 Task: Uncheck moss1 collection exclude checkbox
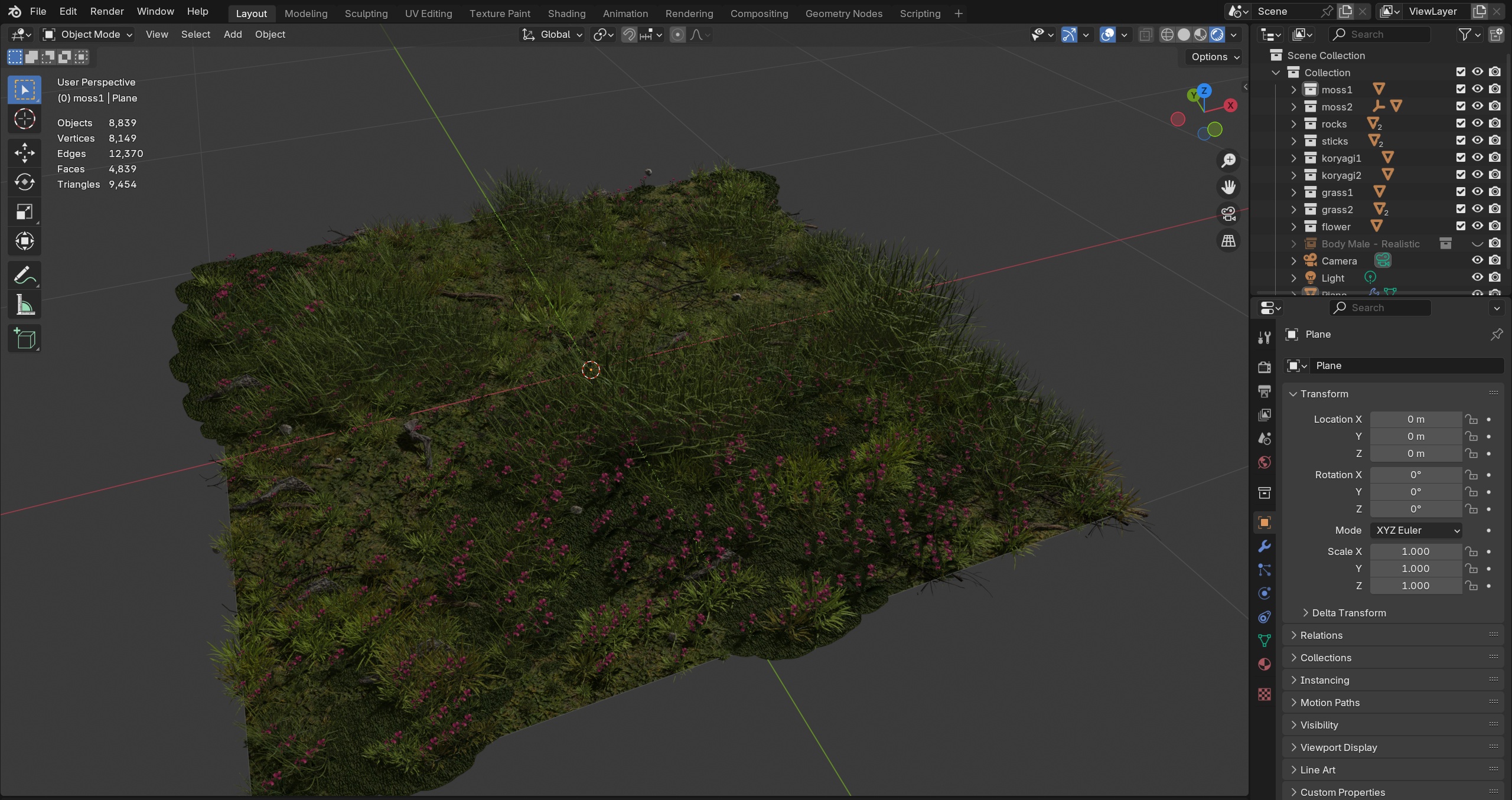tap(1461, 89)
